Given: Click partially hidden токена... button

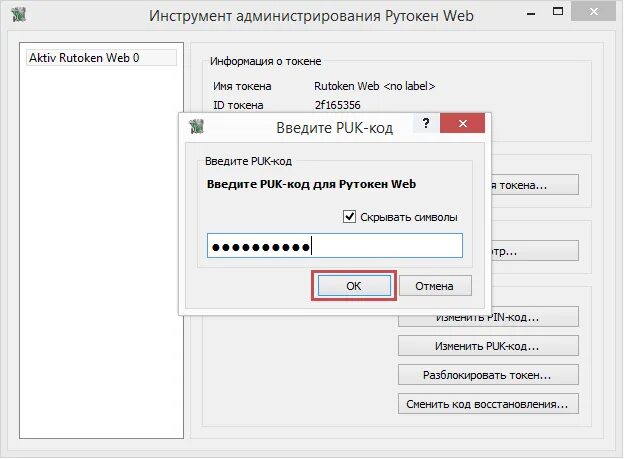Looking at the screenshot, I should [x=535, y=185].
